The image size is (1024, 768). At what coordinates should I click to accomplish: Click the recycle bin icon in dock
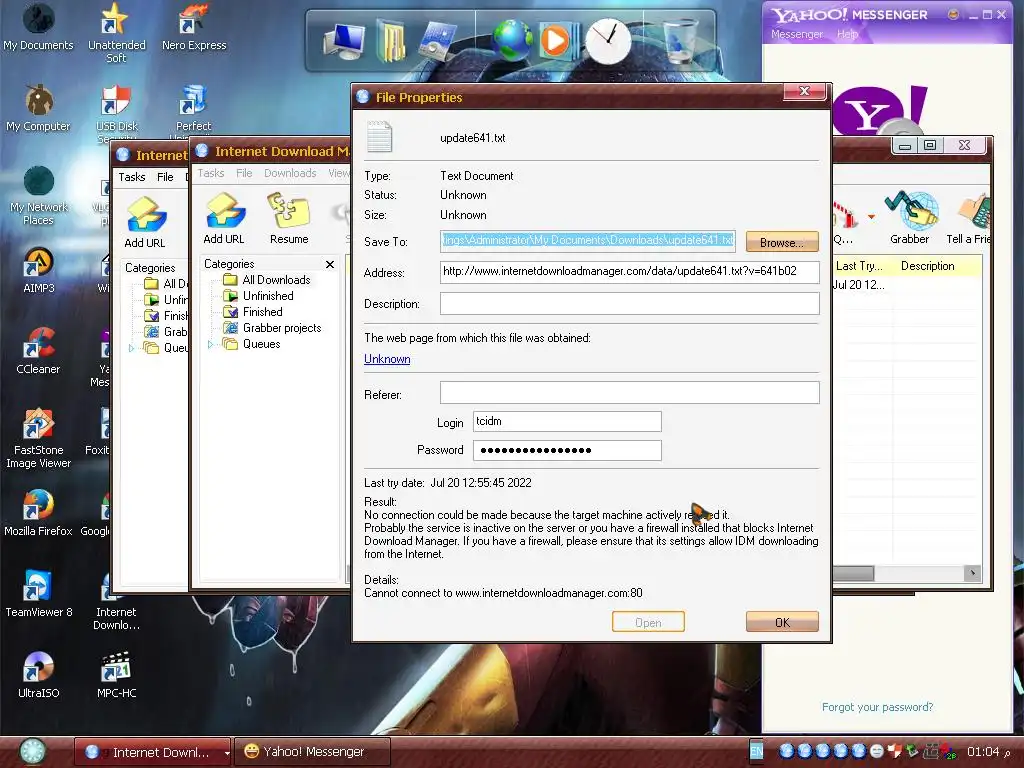coord(679,40)
